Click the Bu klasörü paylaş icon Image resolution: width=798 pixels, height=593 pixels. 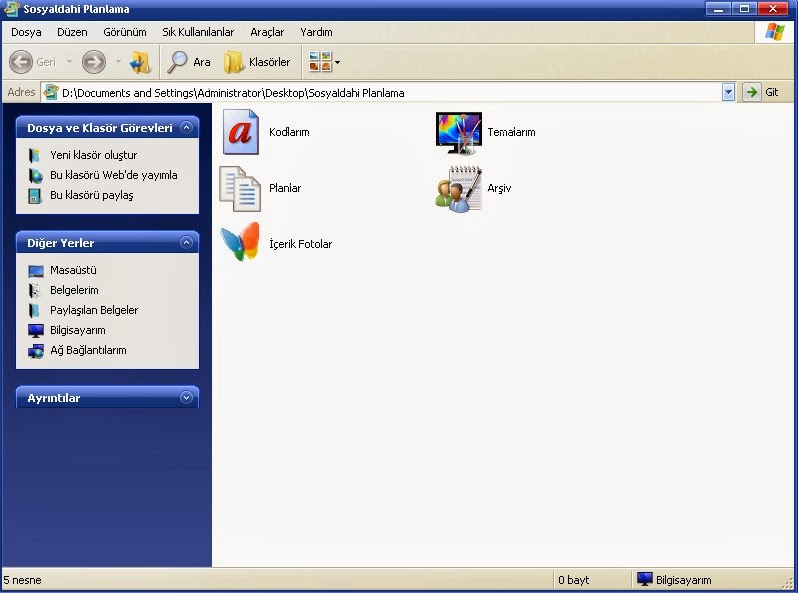[34, 196]
